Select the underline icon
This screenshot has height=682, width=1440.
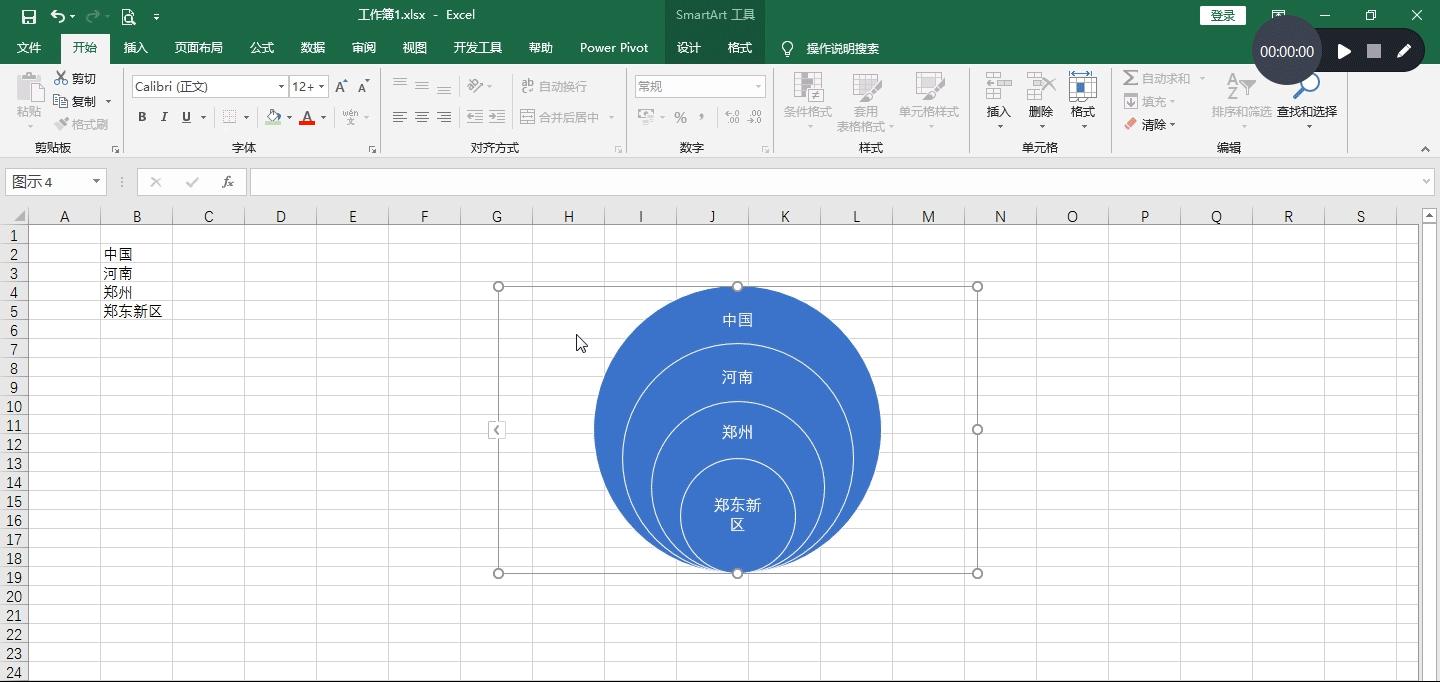[x=186, y=117]
